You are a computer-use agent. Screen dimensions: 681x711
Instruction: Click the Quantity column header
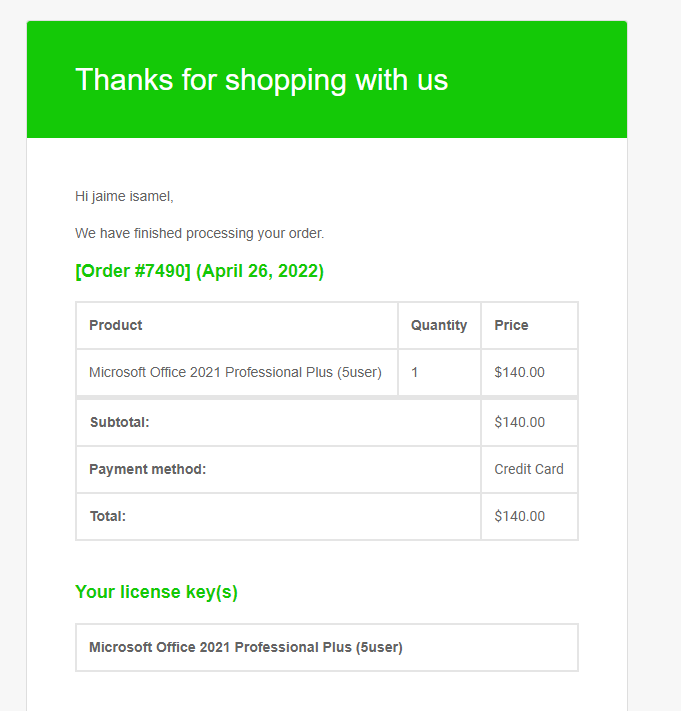click(439, 325)
